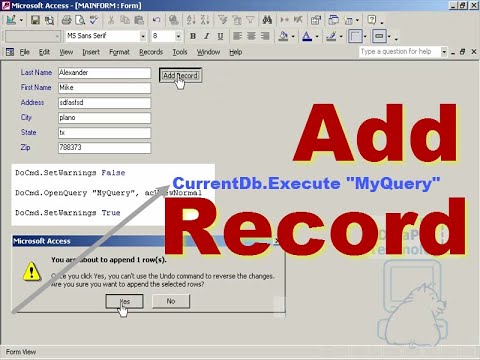
Task: Apply the Font/Fore Color button
Action: coord(307,36)
